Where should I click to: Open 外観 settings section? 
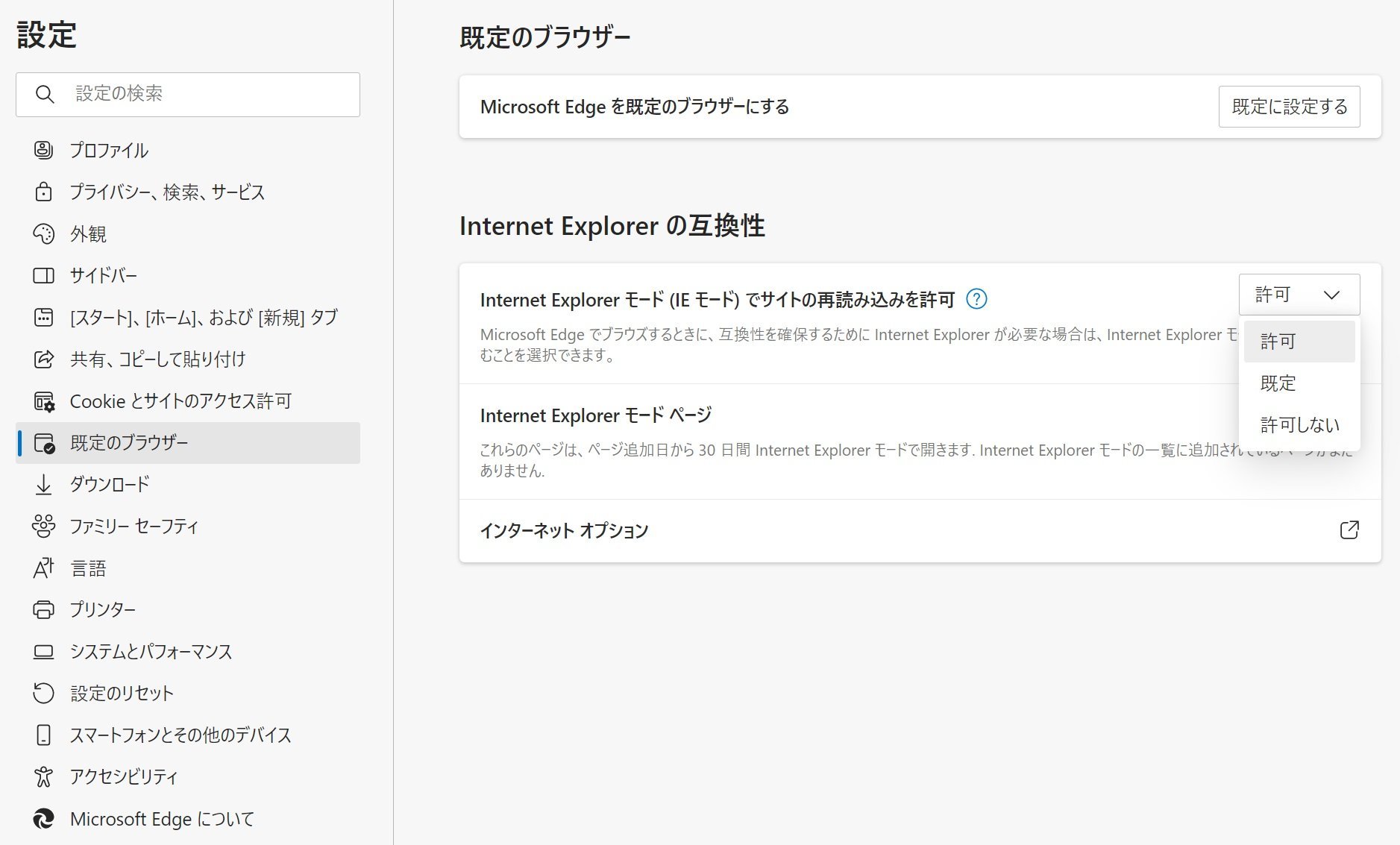188,233
